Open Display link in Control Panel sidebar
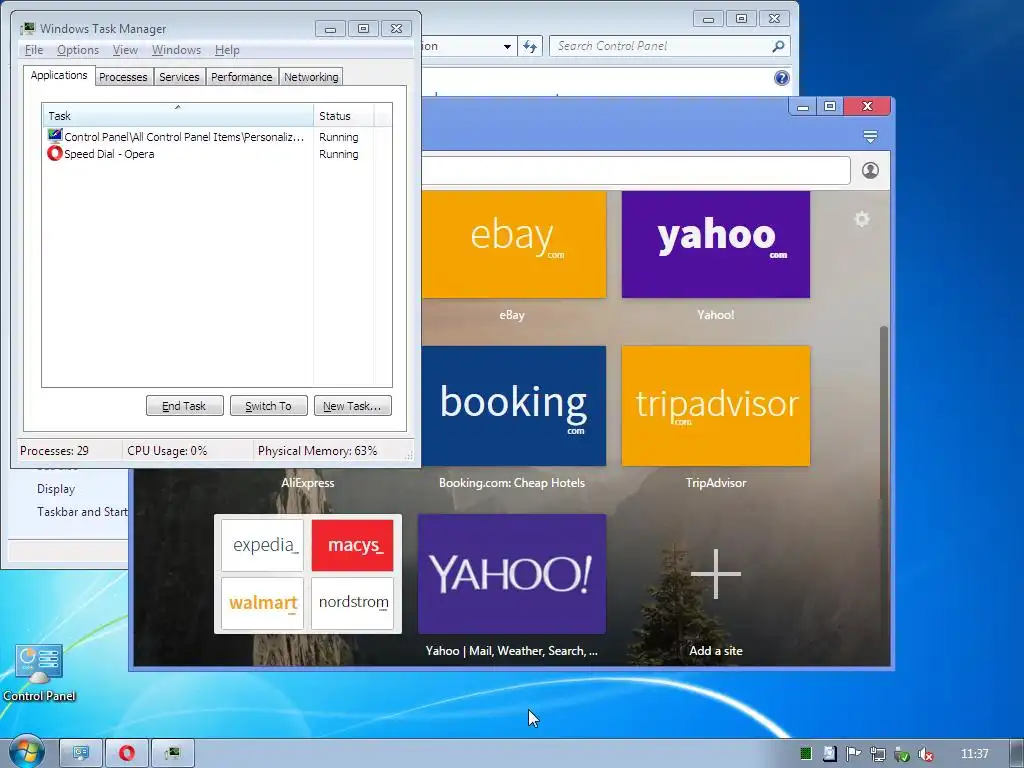Screen dimensions: 1024x768 pos(56,489)
